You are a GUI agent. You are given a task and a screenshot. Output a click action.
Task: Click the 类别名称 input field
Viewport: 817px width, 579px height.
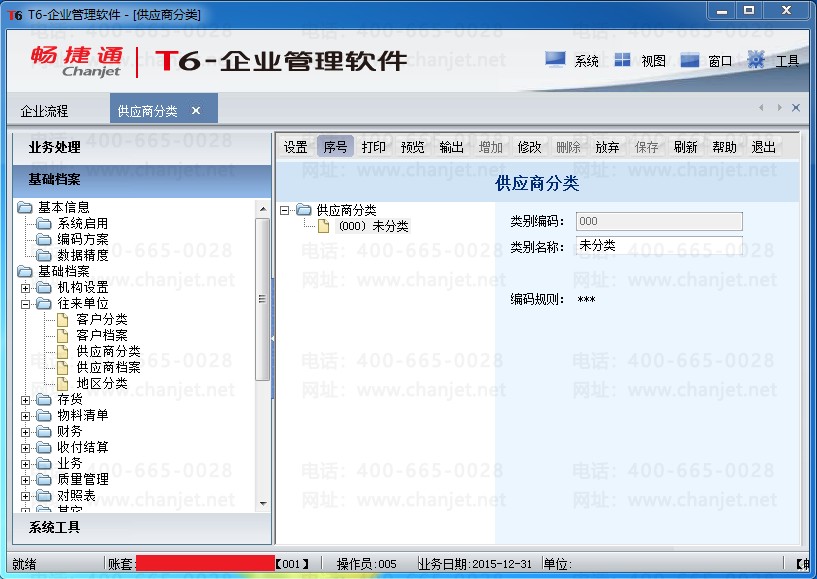point(659,245)
